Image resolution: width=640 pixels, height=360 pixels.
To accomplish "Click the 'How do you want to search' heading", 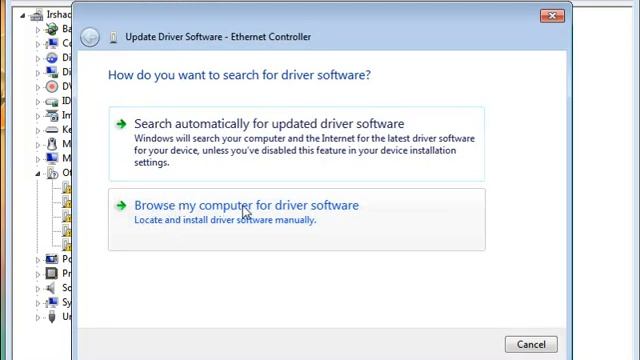I will click(x=239, y=75).
